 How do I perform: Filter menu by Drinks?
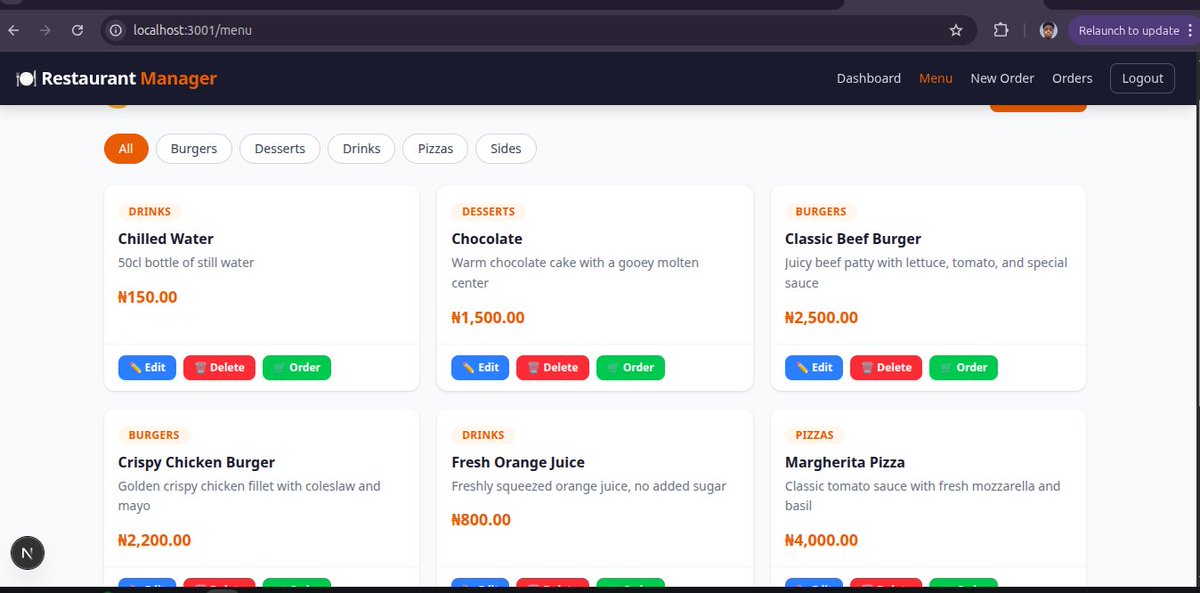(x=362, y=149)
